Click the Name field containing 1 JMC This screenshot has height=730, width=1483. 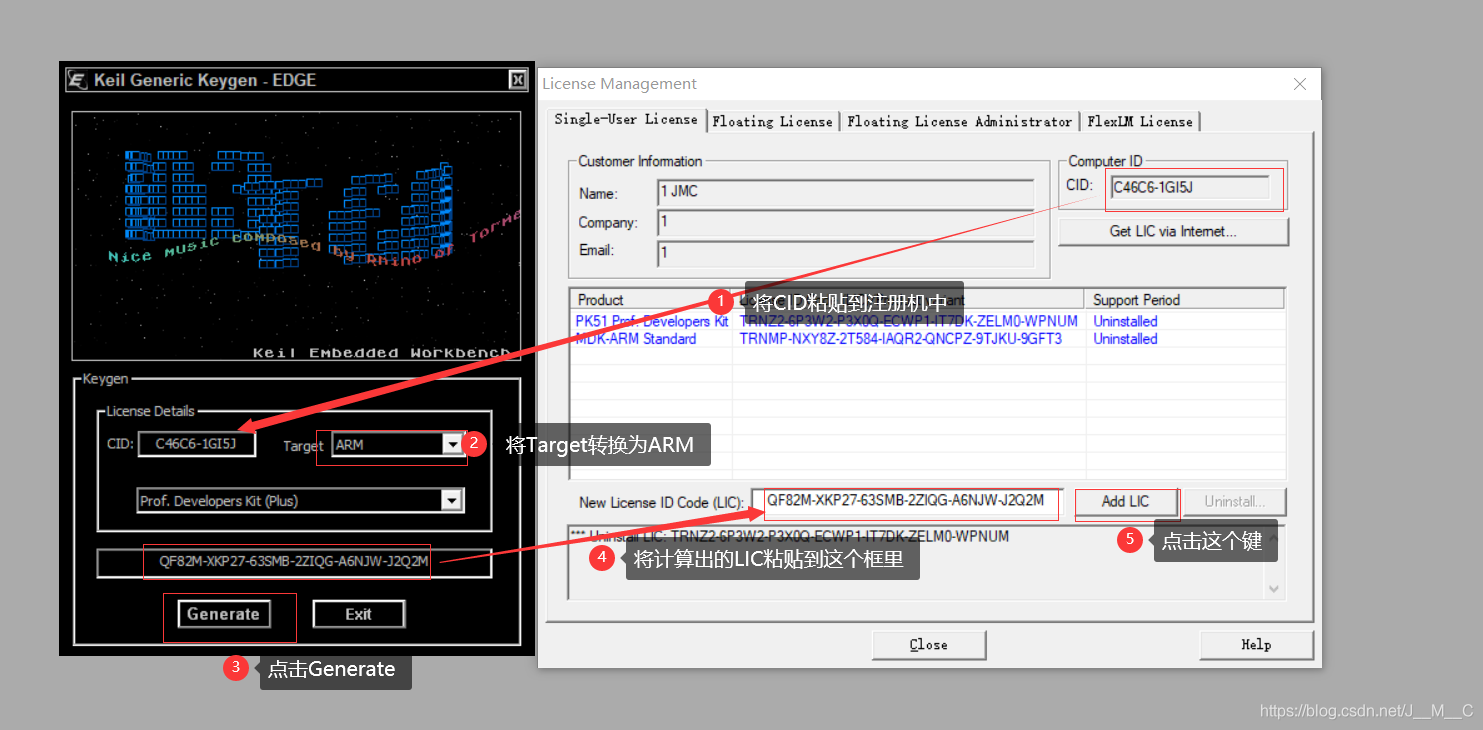pos(845,193)
